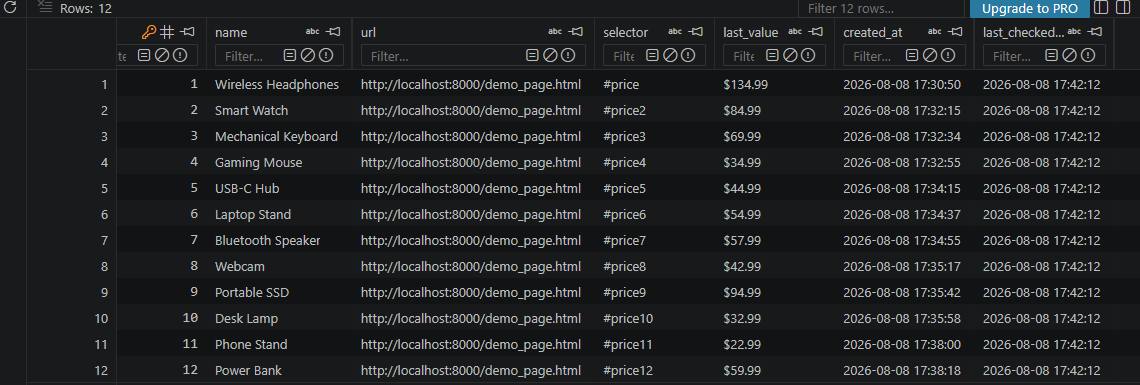Toggle the slashed-circle icon in last_value filter

tap(790, 55)
